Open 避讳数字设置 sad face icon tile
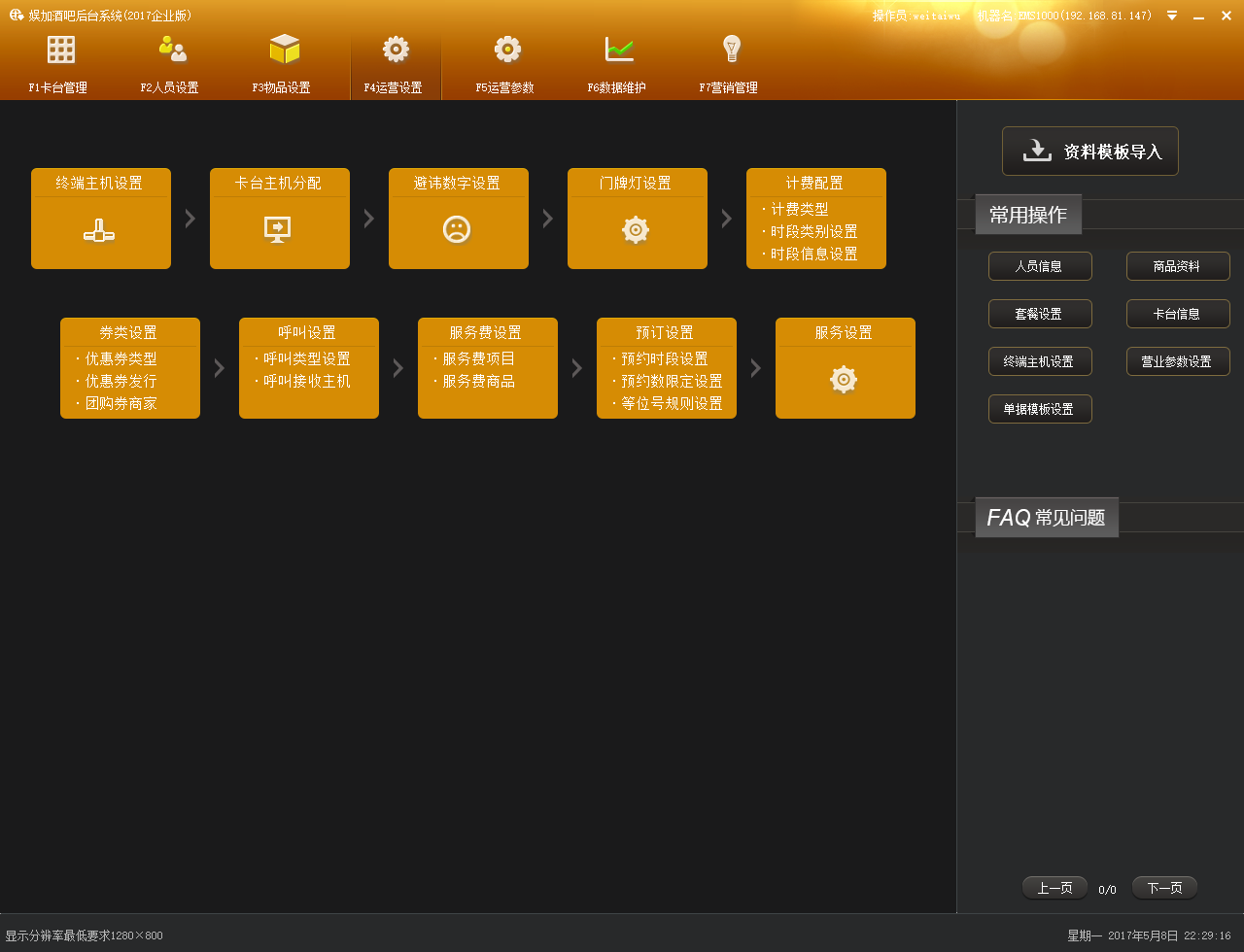 tap(458, 230)
